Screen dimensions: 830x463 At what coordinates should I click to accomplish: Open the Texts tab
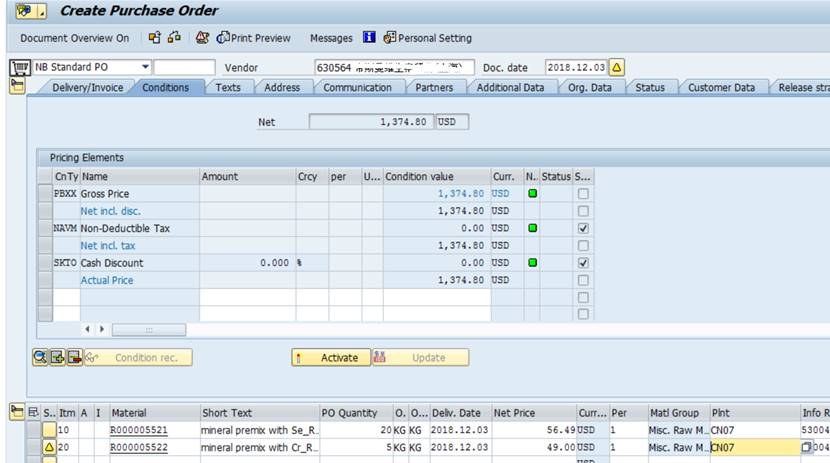(228, 87)
